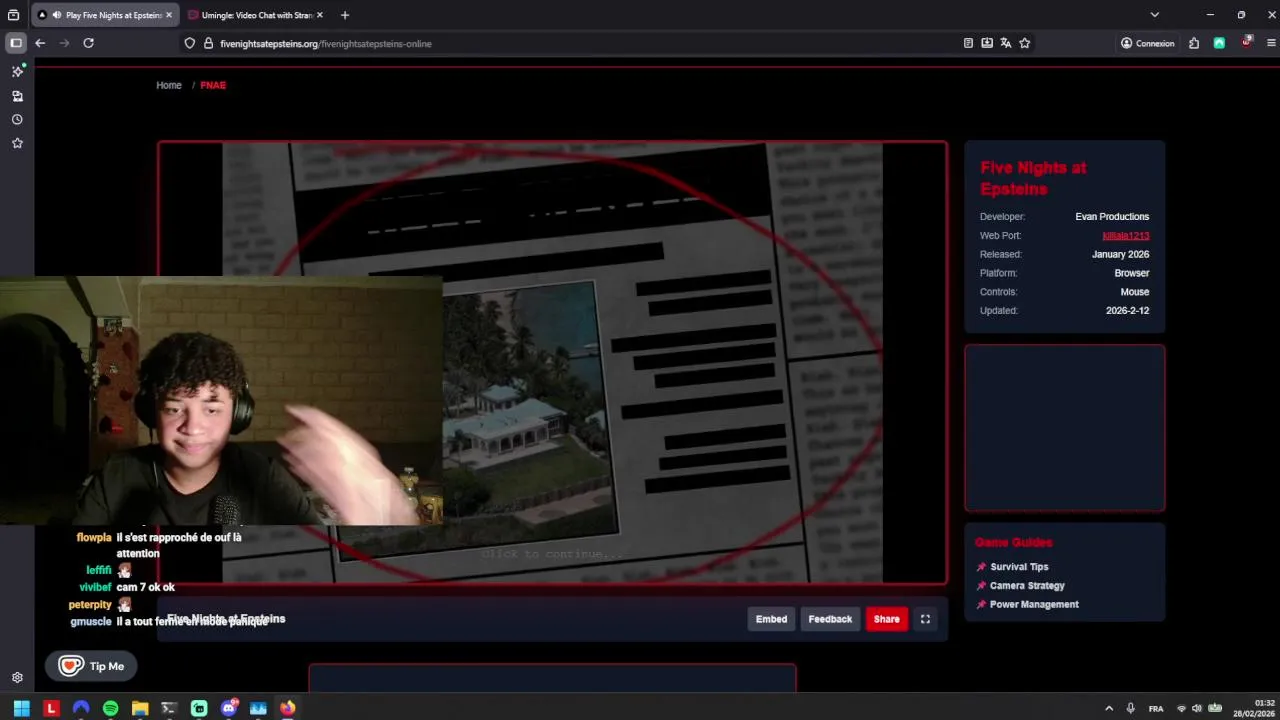Enter fullscreen for the game

(925, 619)
